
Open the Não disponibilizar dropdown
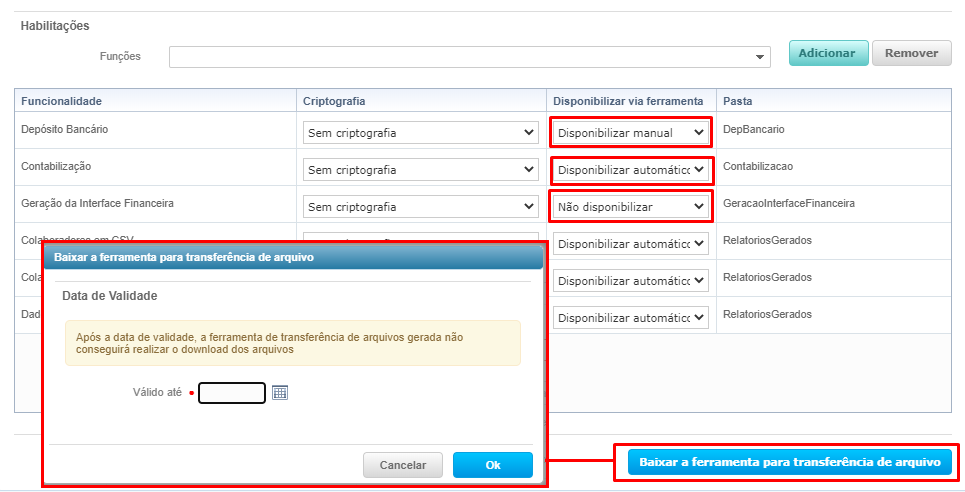coord(630,207)
